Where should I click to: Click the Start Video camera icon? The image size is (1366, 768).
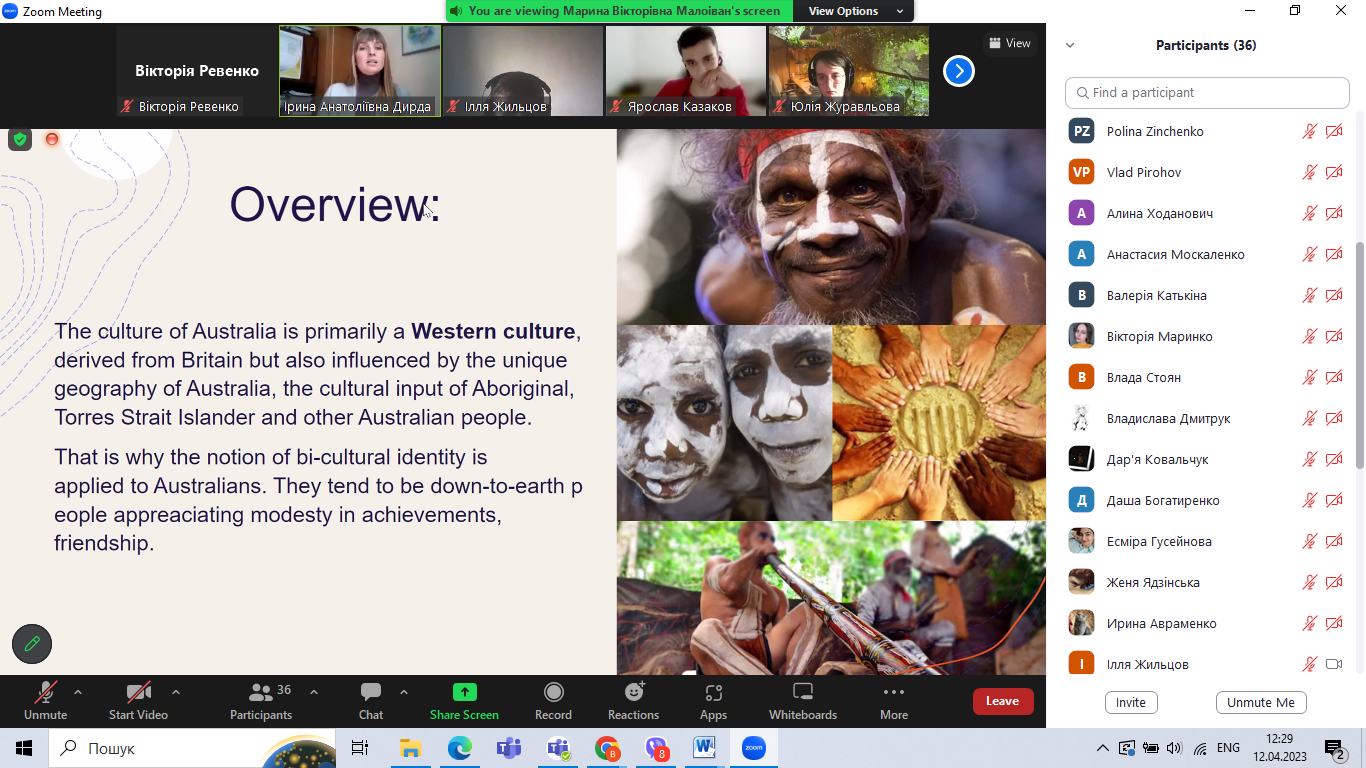(138, 692)
